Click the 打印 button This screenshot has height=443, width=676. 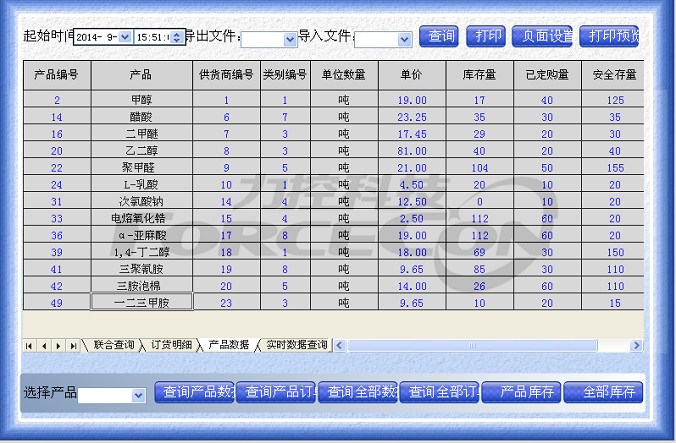click(x=485, y=37)
